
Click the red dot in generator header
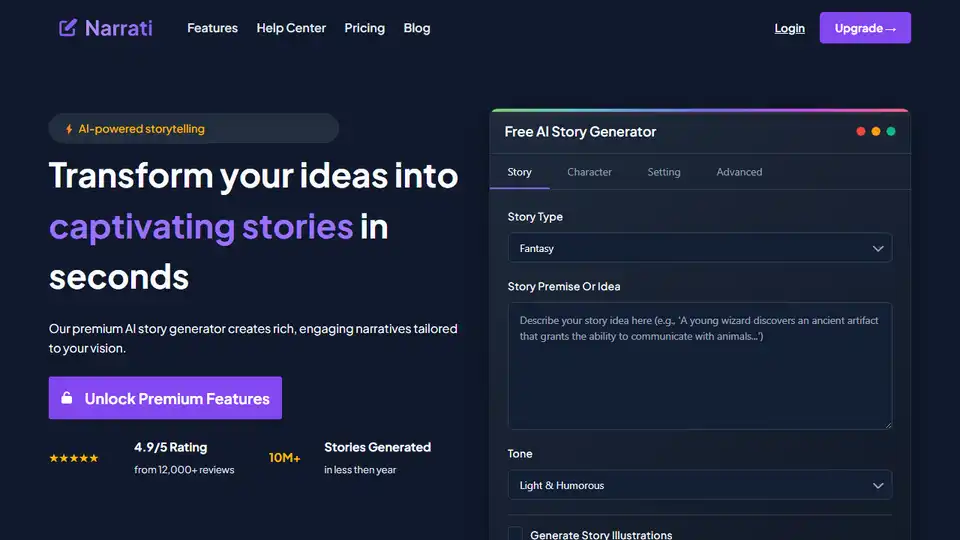[x=861, y=131]
